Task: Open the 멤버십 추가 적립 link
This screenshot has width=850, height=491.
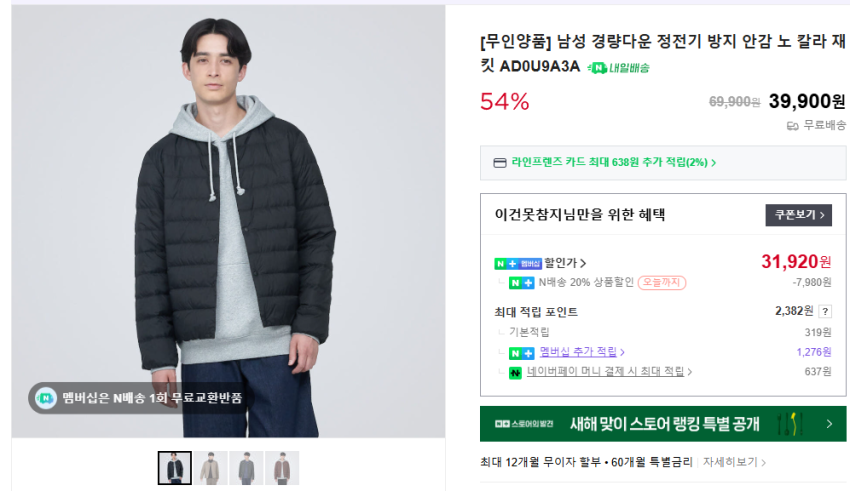Action: tap(578, 352)
